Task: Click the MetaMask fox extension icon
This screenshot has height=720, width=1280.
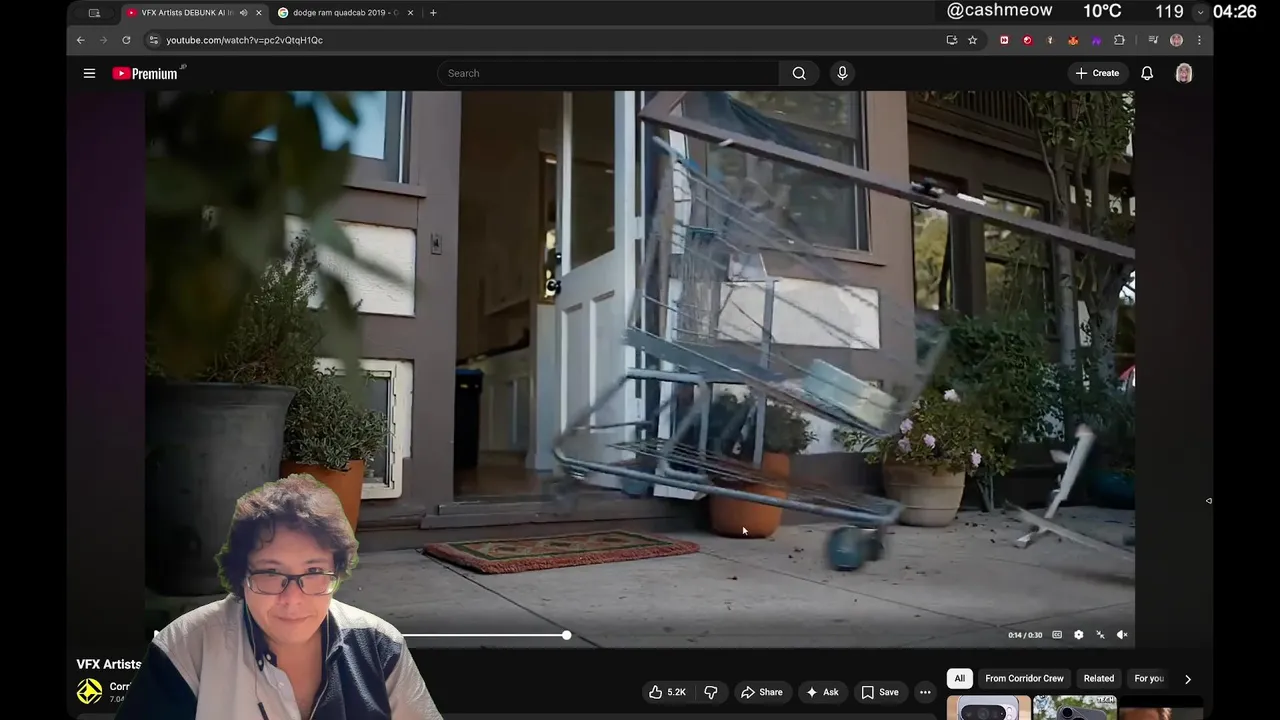Action: tap(1073, 40)
